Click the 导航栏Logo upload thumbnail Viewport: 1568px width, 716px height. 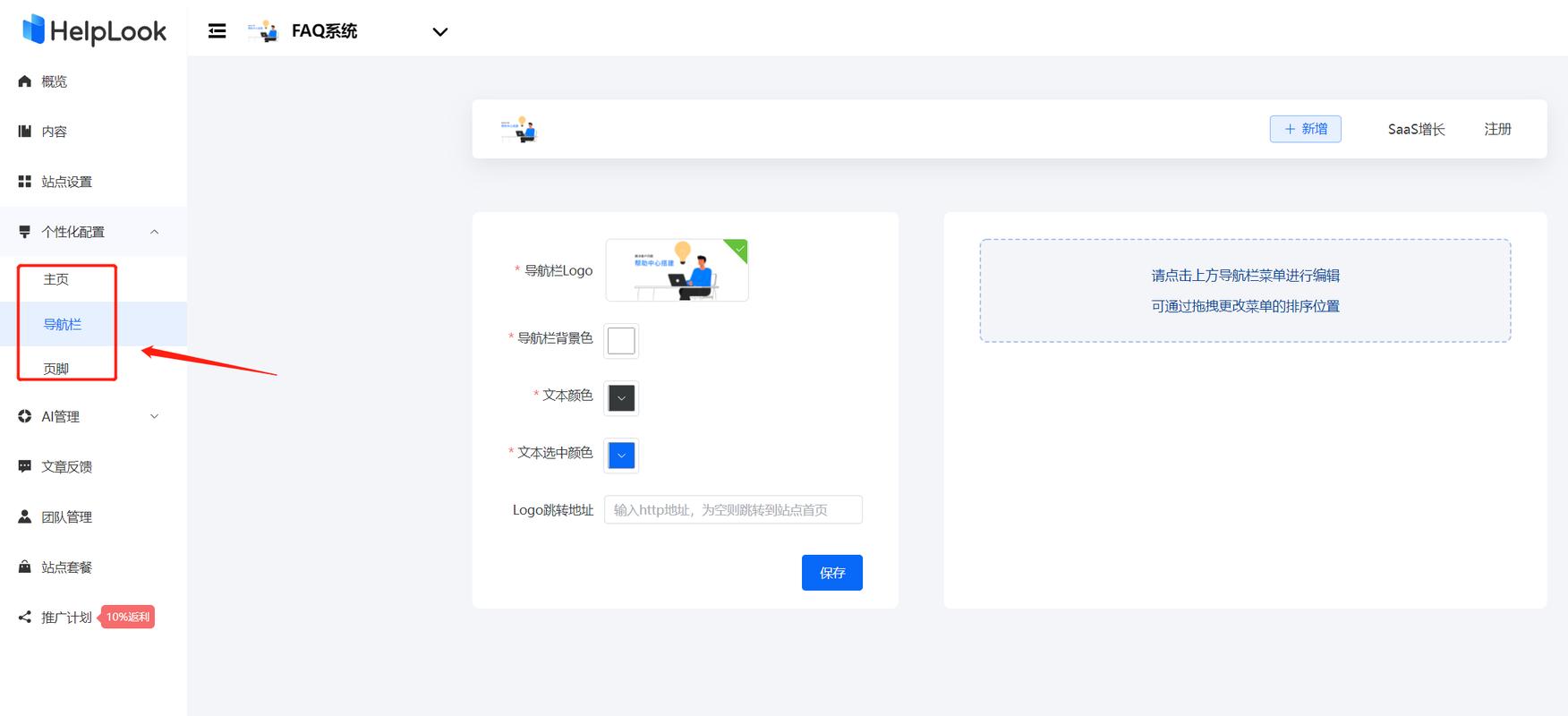(677, 270)
